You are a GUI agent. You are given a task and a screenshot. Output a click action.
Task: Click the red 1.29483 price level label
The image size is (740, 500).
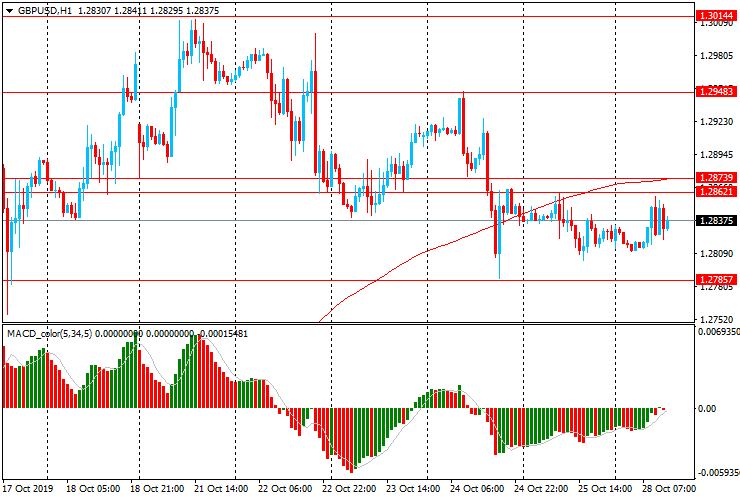pos(716,92)
